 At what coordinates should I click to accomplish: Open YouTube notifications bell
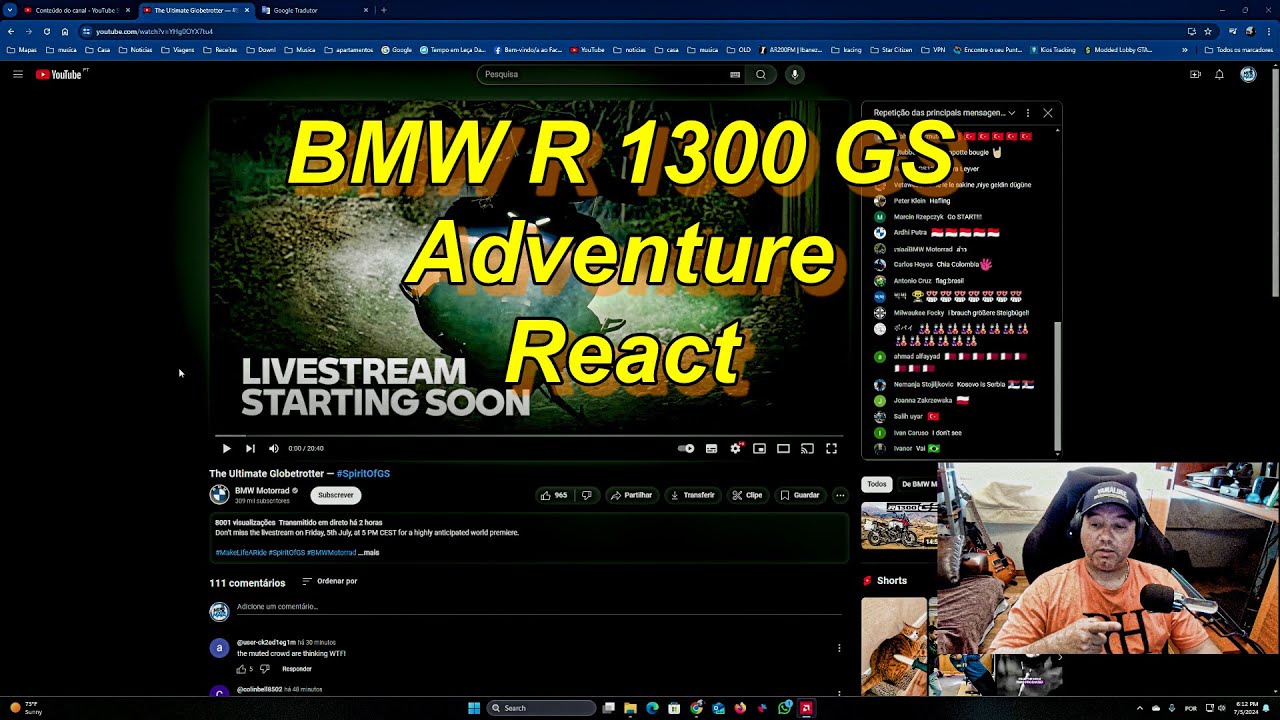(x=1219, y=74)
